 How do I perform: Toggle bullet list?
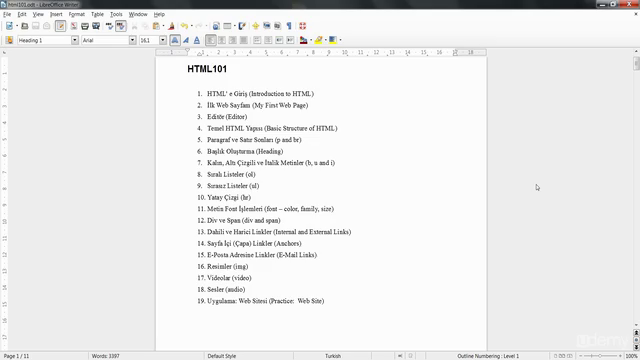tap(268, 40)
